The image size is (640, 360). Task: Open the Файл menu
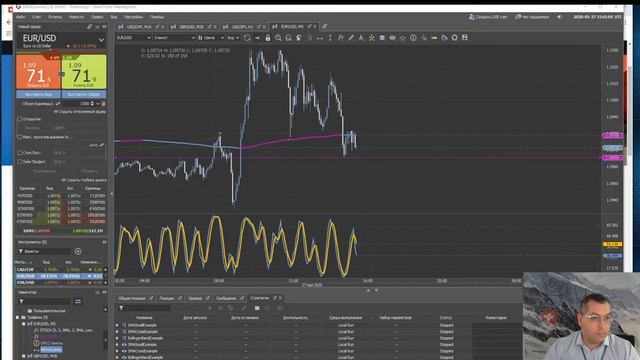20,17
